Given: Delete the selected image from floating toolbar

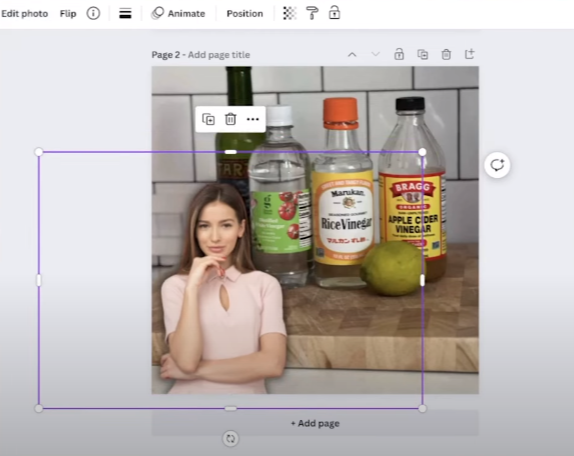Looking at the screenshot, I should tap(231, 119).
